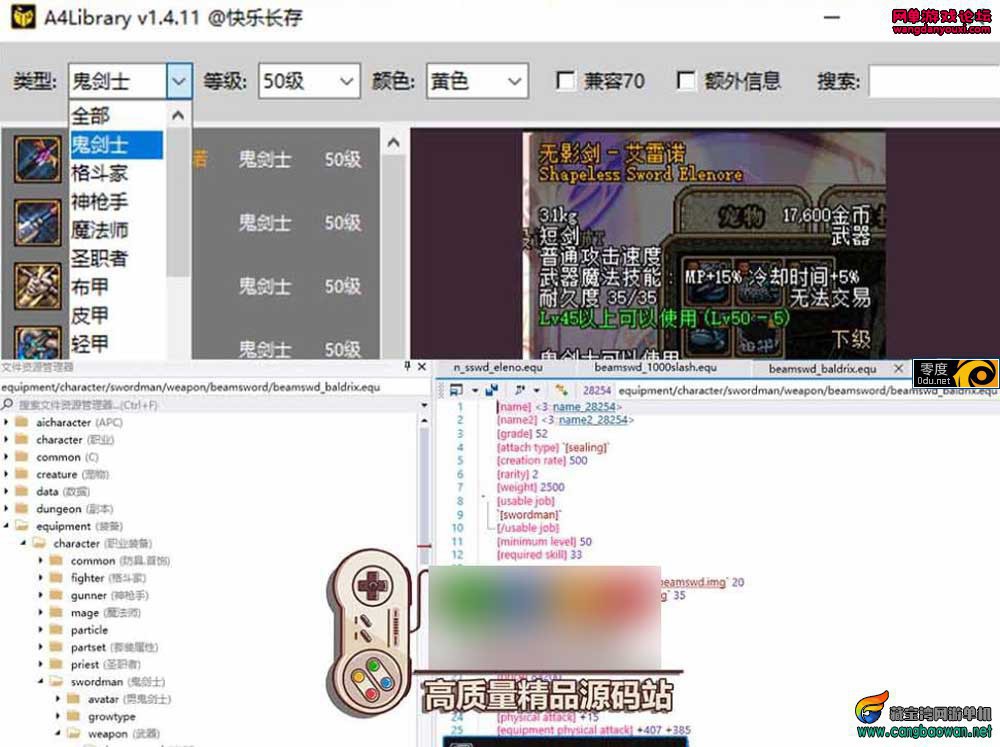
Task: Click the second weapon icon in the item list
Action: pyautogui.click(x=38, y=222)
